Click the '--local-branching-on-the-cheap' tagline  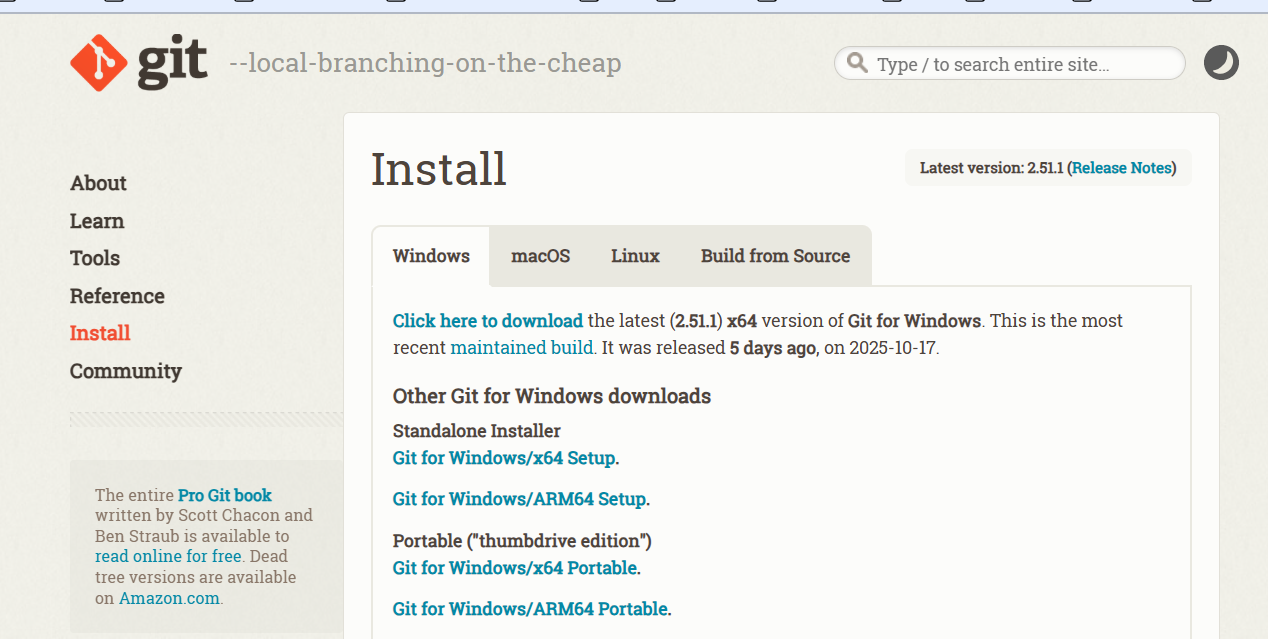pos(425,63)
